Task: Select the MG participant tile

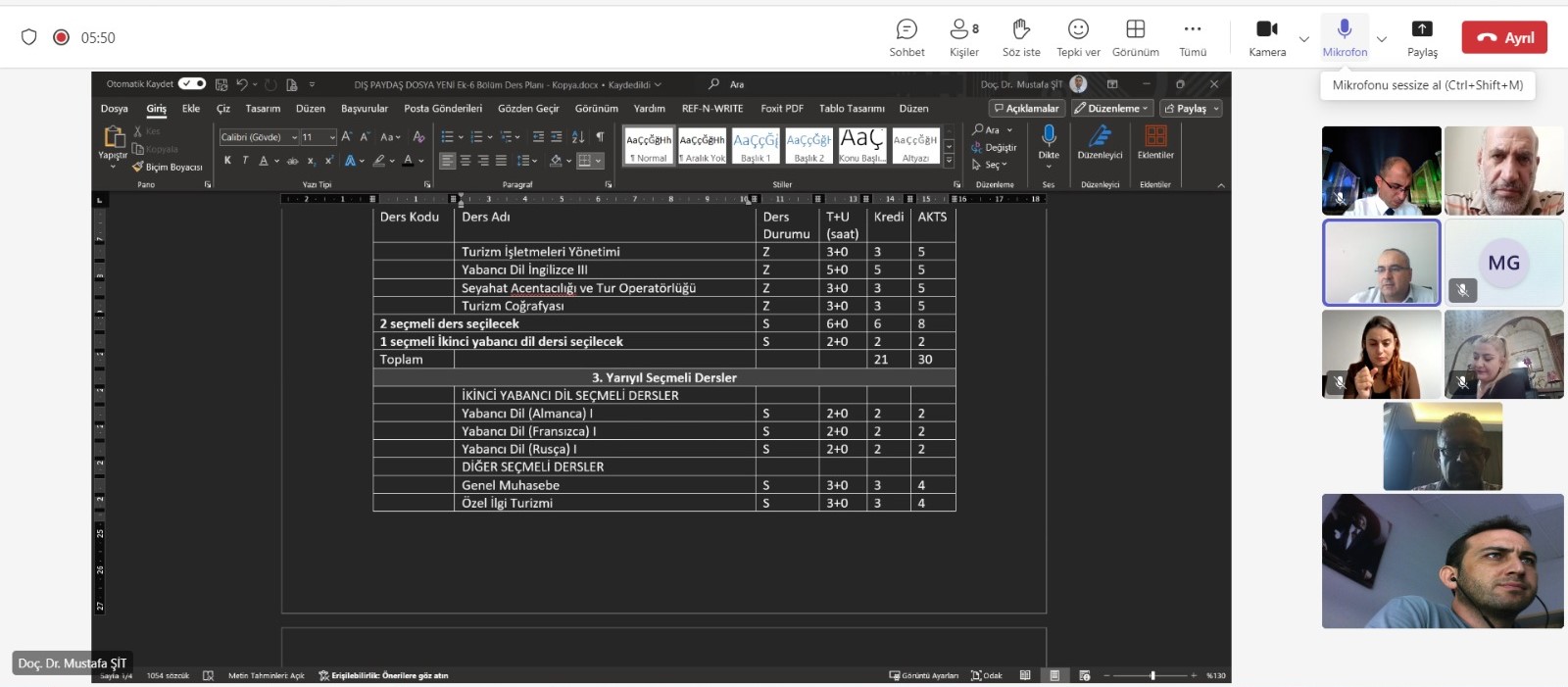Action: 1503,263
